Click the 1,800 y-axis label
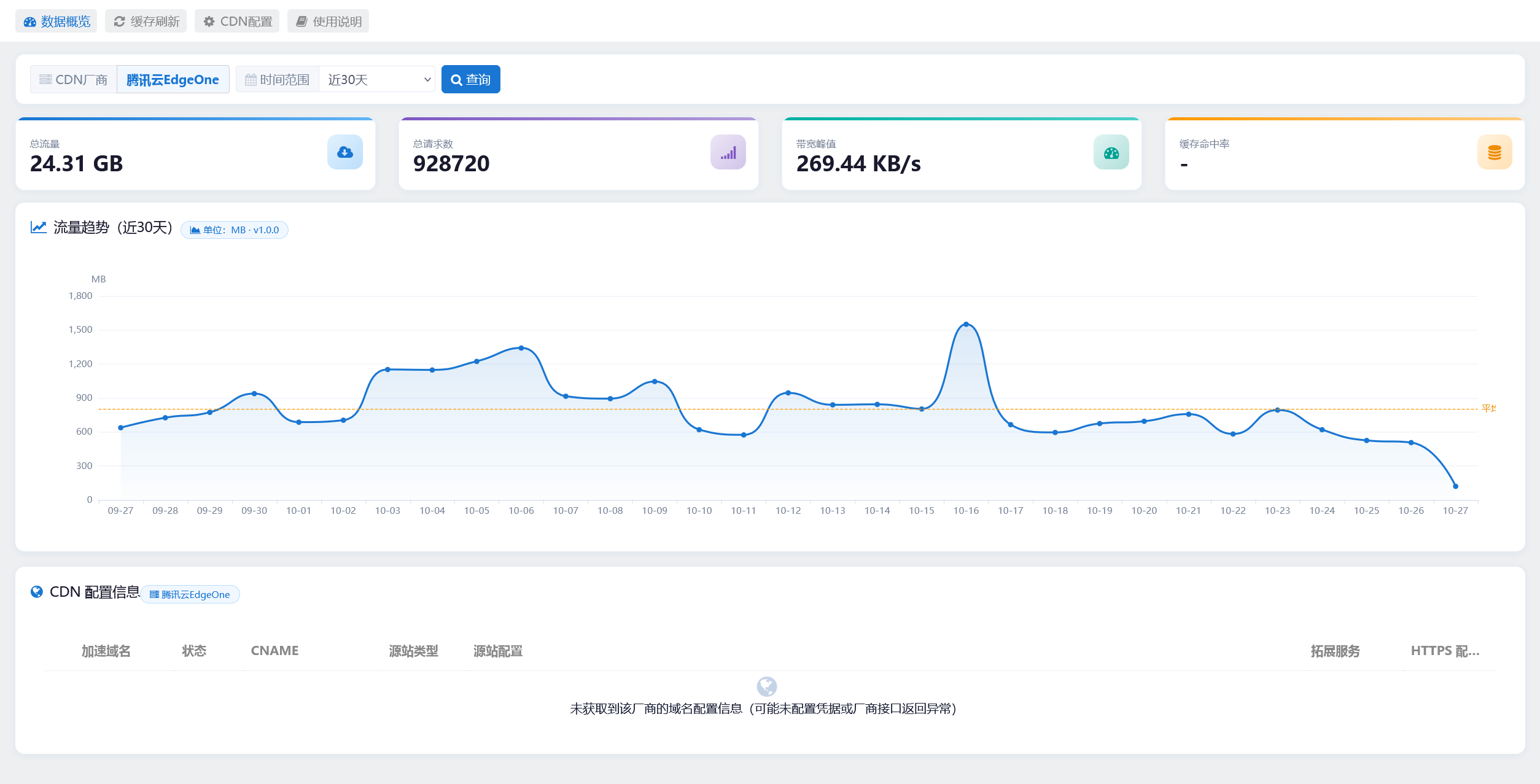1540x784 pixels. (80, 296)
